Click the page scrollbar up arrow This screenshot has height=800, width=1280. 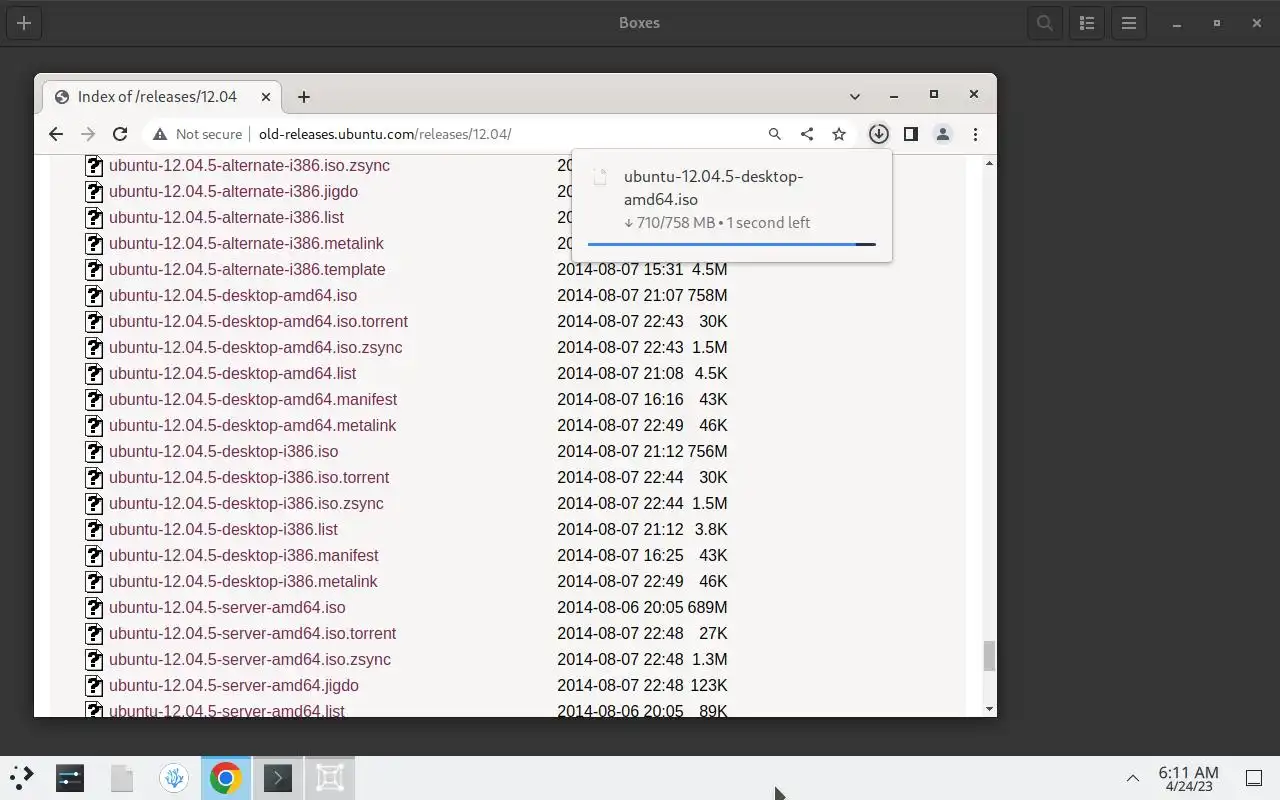990,163
